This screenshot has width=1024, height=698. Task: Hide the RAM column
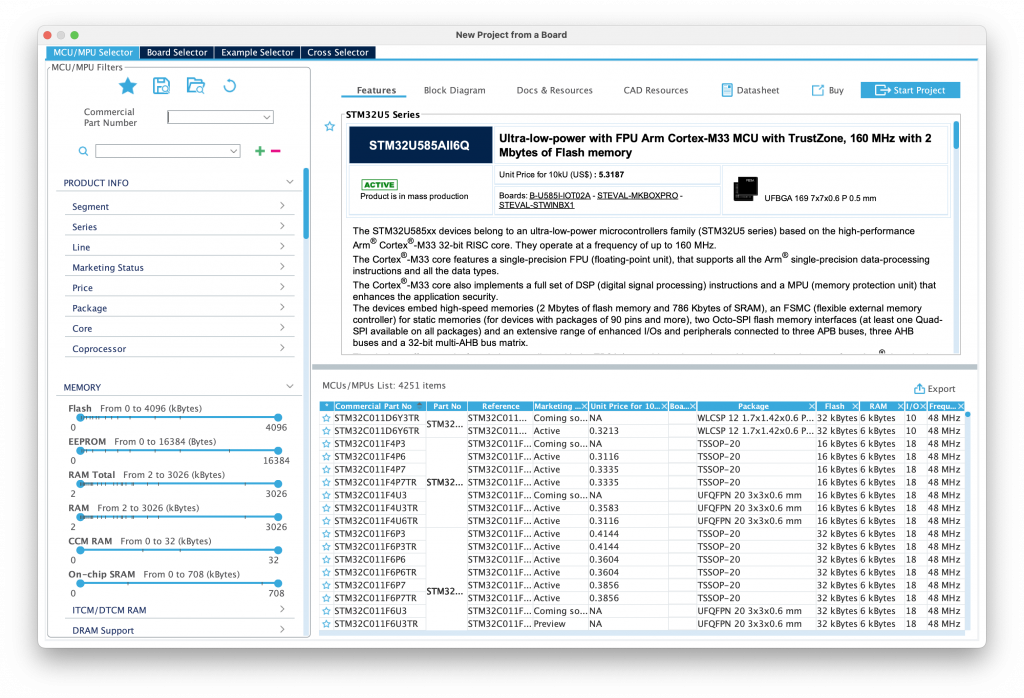[900, 406]
